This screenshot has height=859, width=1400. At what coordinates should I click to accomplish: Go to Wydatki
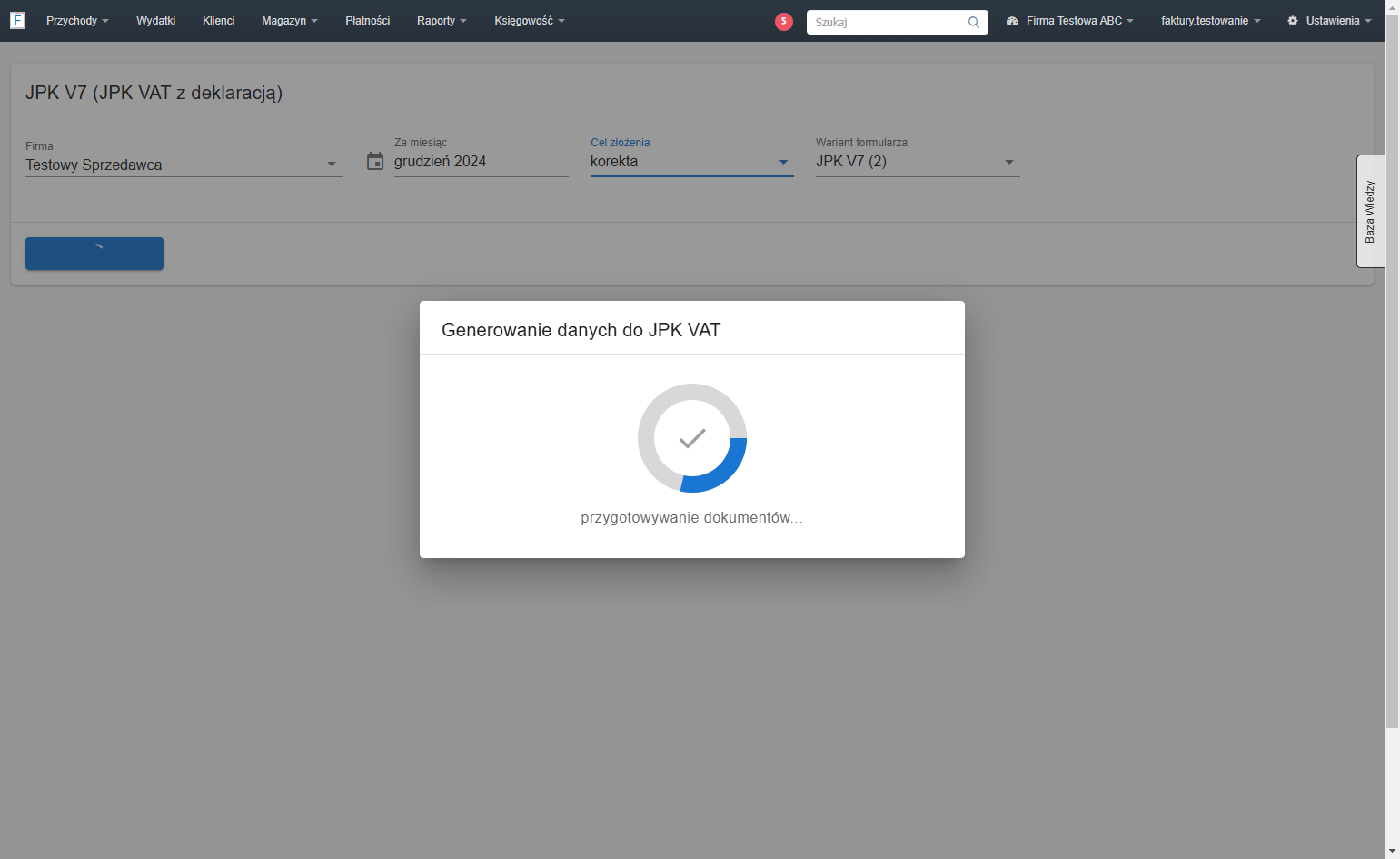(x=156, y=21)
